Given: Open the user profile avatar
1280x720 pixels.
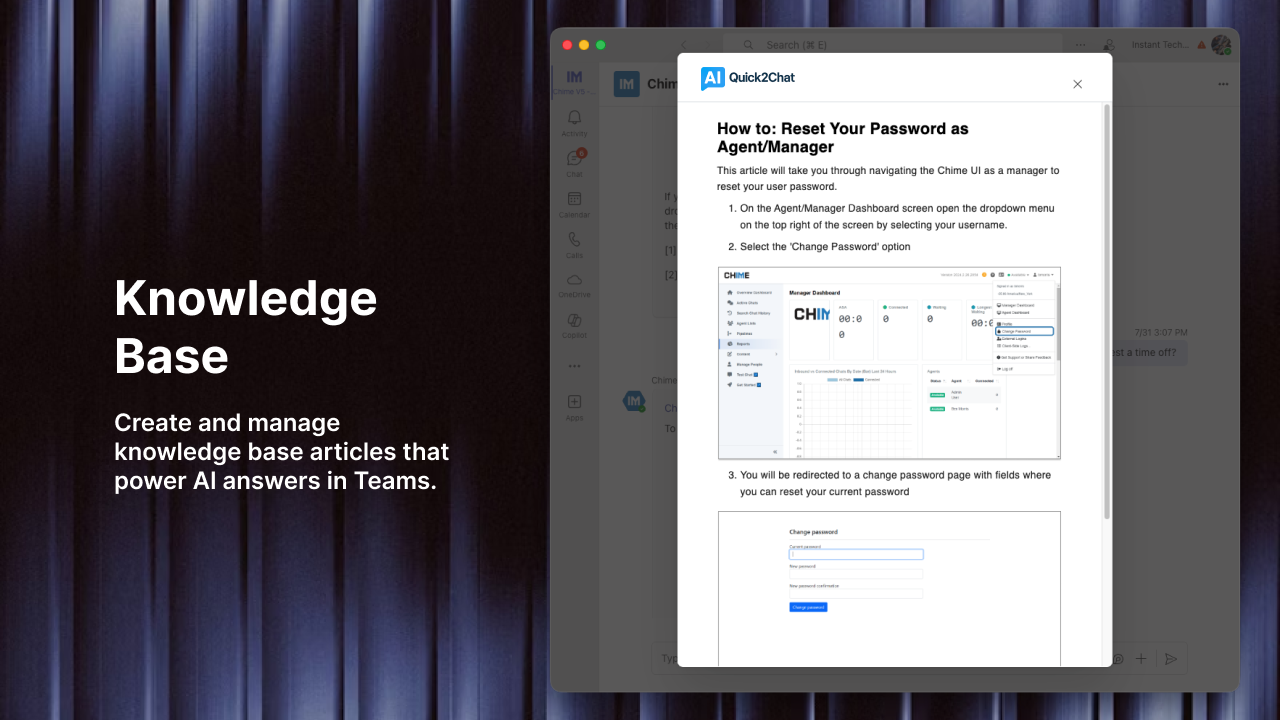Looking at the screenshot, I should tap(1220, 45).
